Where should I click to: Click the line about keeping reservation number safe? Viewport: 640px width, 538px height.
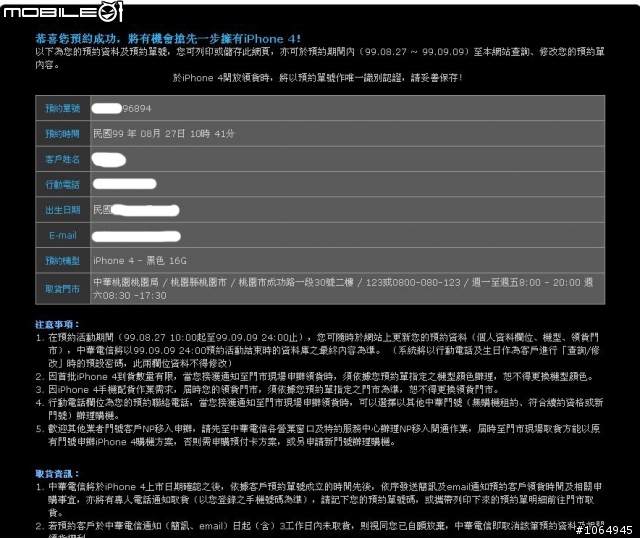tap(317, 78)
